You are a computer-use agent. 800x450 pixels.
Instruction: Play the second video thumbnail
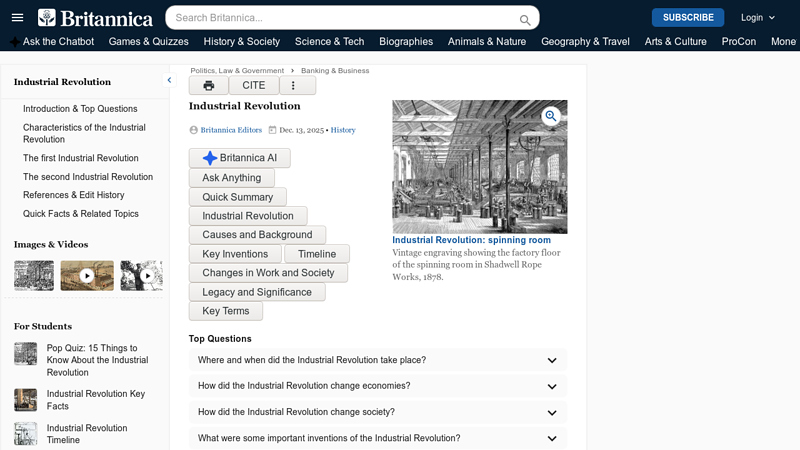pos(87,276)
